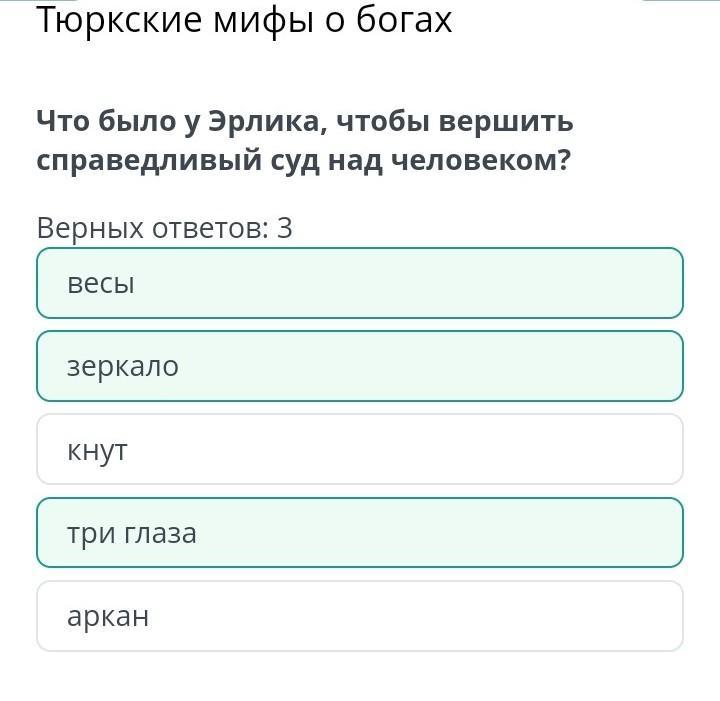Click the highlighted 'три глаза' answer box
This screenshot has height=701, width=720.
(360, 533)
